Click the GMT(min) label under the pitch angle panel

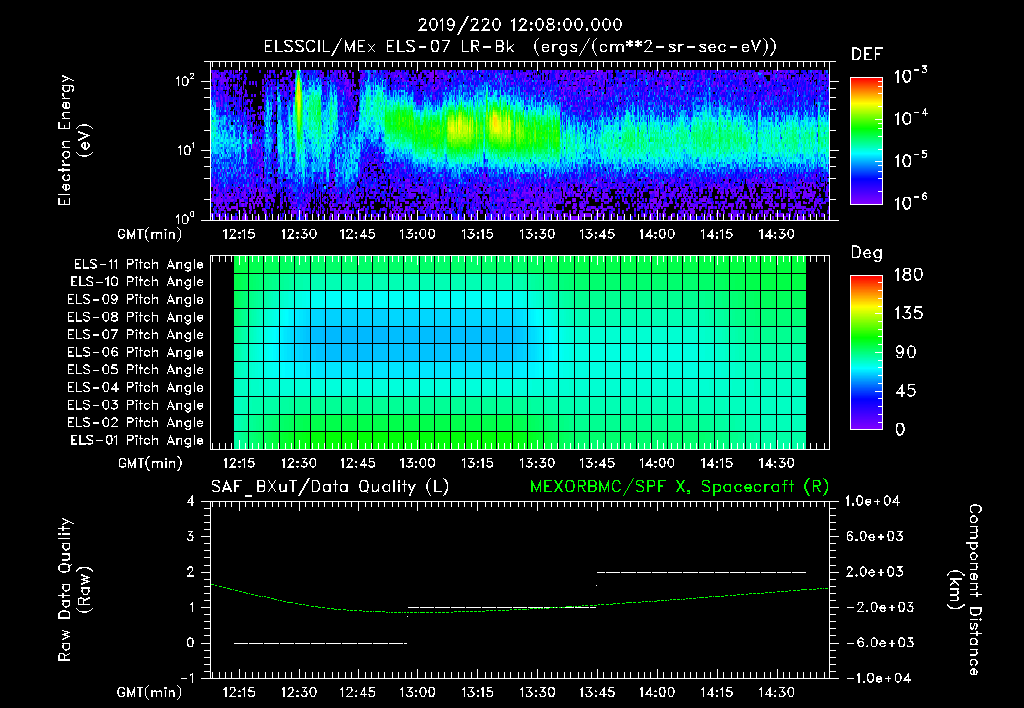point(150,464)
